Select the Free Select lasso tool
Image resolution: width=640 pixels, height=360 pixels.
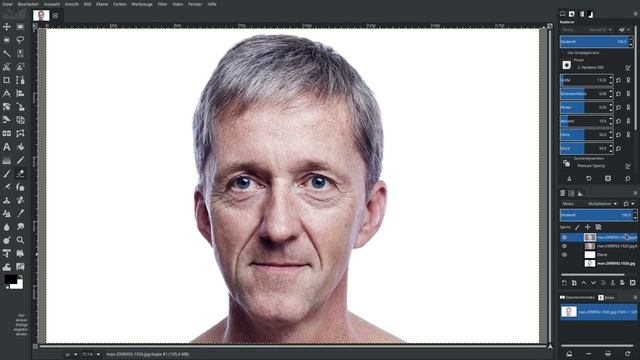[x=20, y=40]
